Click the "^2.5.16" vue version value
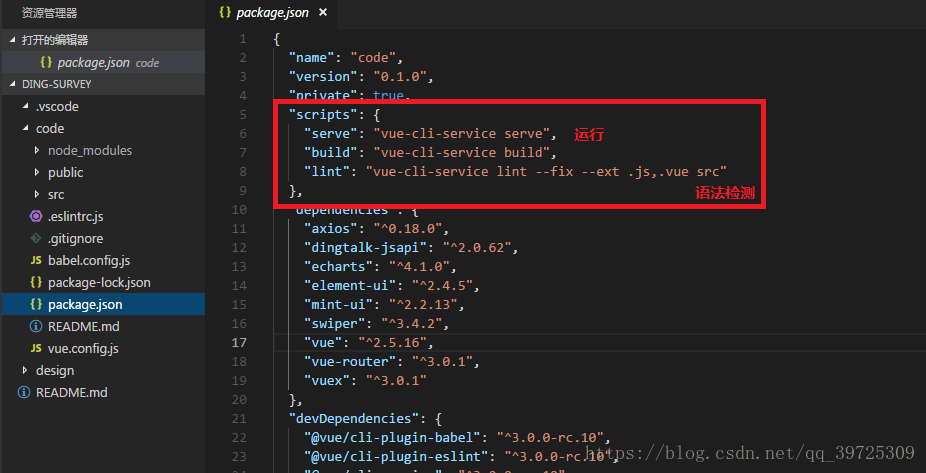Screen dimensions: 926x473 (x=393, y=342)
